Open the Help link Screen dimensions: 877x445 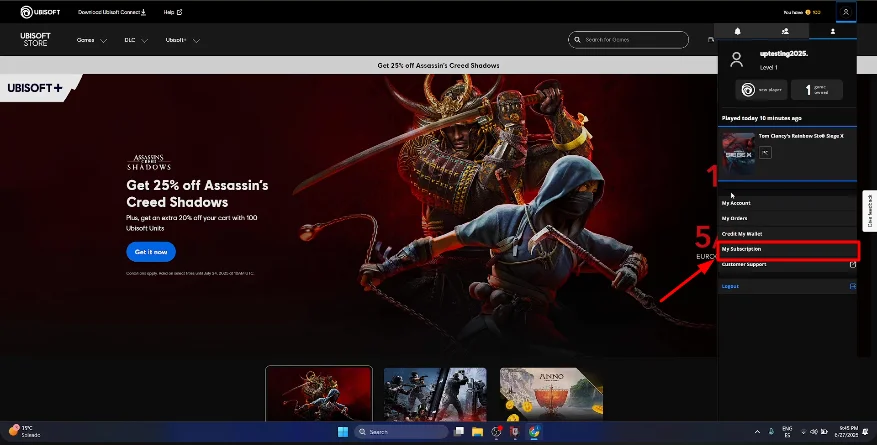coord(173,12)
